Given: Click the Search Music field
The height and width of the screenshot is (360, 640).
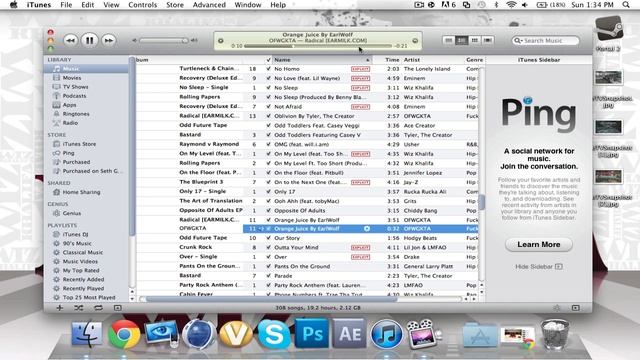Looking at the screenshot, I should pyautogui.click(x=545, y=40).
